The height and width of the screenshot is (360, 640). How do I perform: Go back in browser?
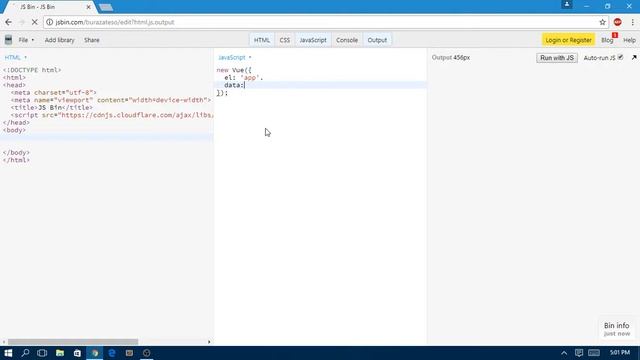pyautogui.click(x=9, y=22)
